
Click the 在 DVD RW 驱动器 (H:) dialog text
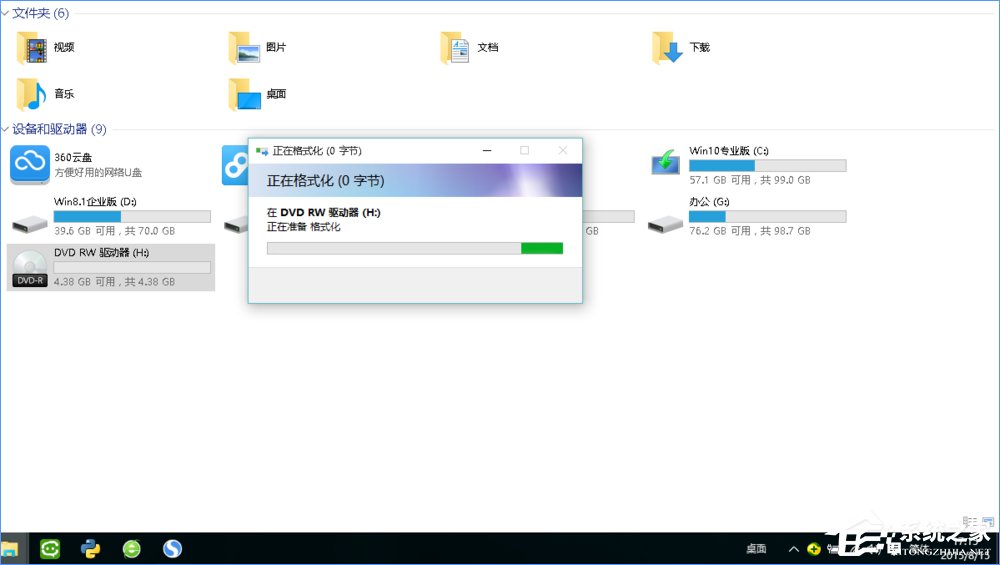click(x=323, y=212)
